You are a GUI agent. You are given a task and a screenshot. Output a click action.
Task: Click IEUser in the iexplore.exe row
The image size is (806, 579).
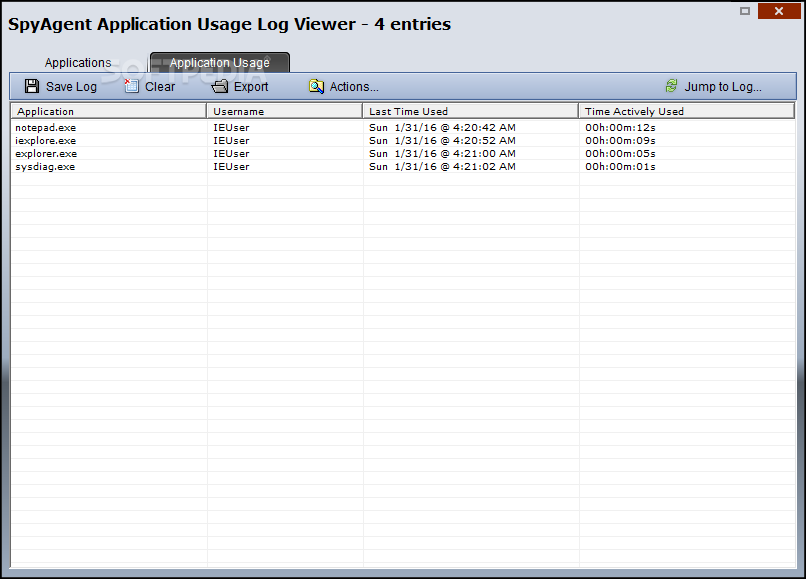click(x=231, y=140)
